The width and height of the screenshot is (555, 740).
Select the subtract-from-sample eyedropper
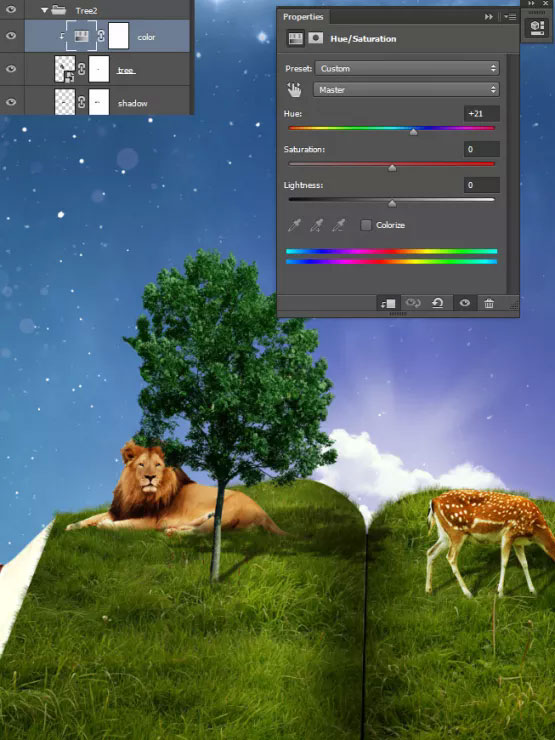[x=338, y=225]
